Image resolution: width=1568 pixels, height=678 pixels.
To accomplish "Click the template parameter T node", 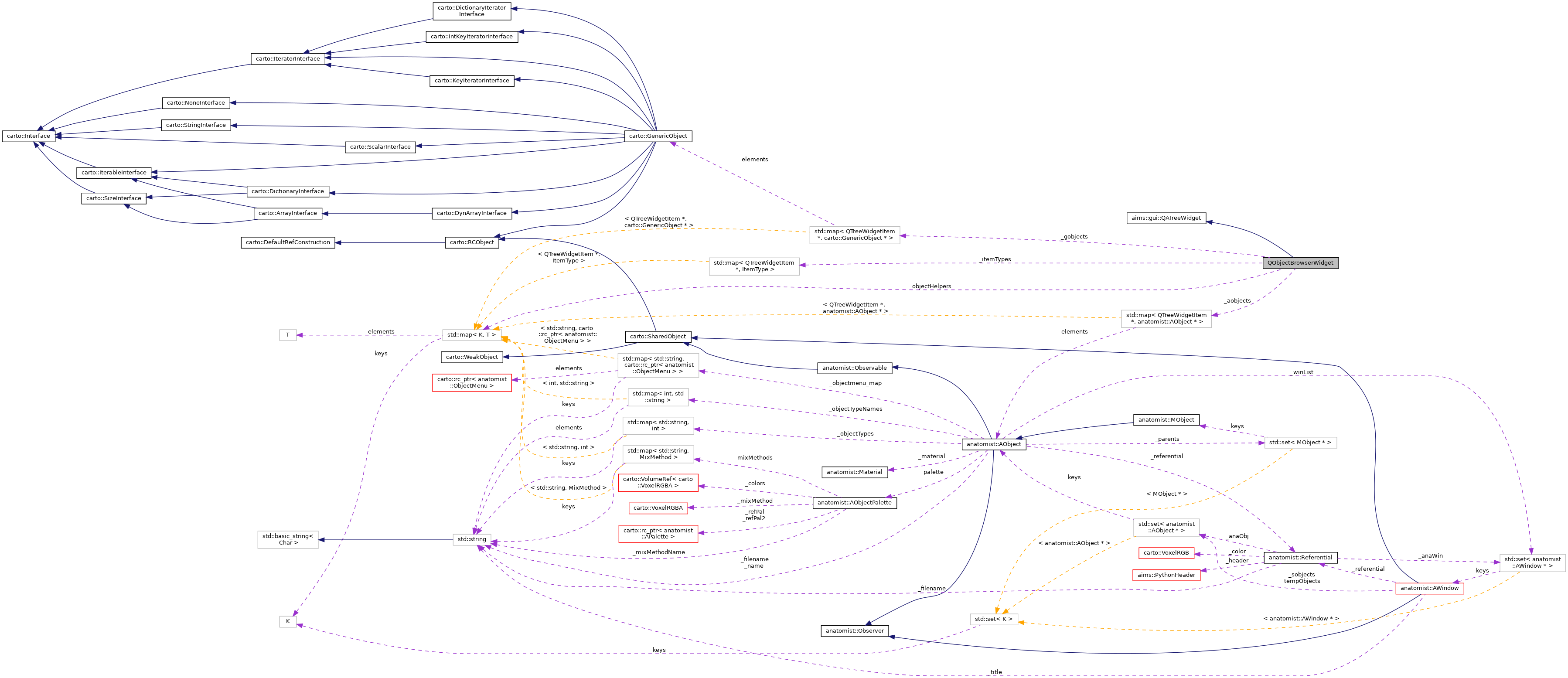I will pyautogui.click(x=288, y=335).
